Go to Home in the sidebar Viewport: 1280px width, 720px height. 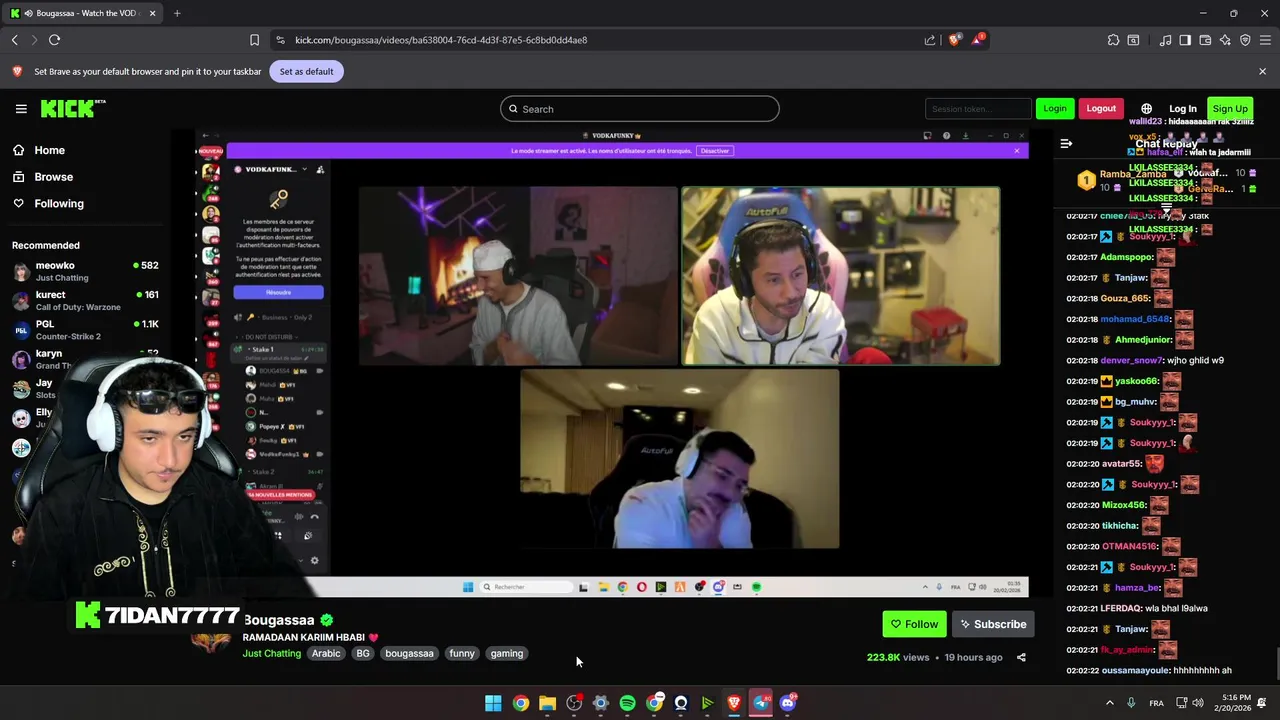click(49, 150)
